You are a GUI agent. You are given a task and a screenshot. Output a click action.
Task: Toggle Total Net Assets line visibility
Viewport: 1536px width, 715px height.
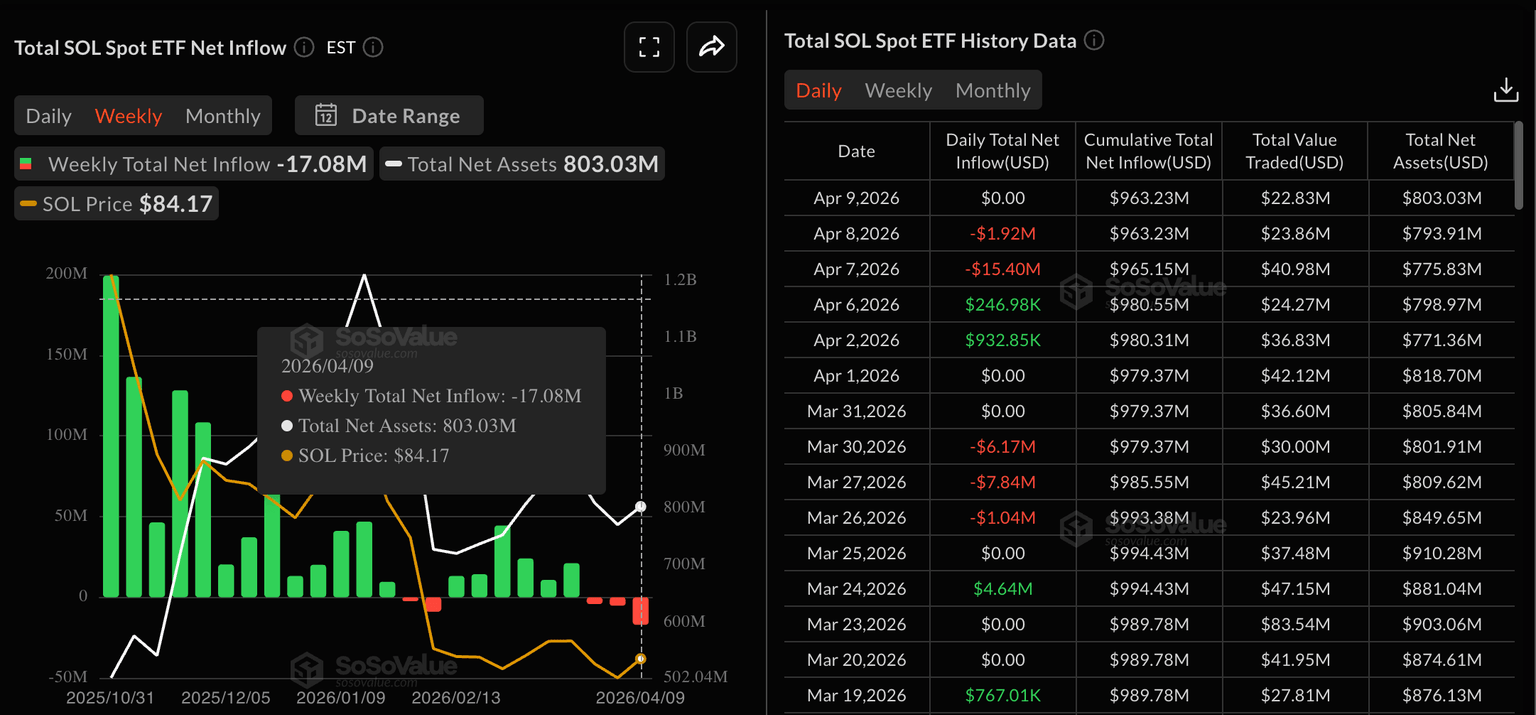pyautogui.click(x=522, y=164)
